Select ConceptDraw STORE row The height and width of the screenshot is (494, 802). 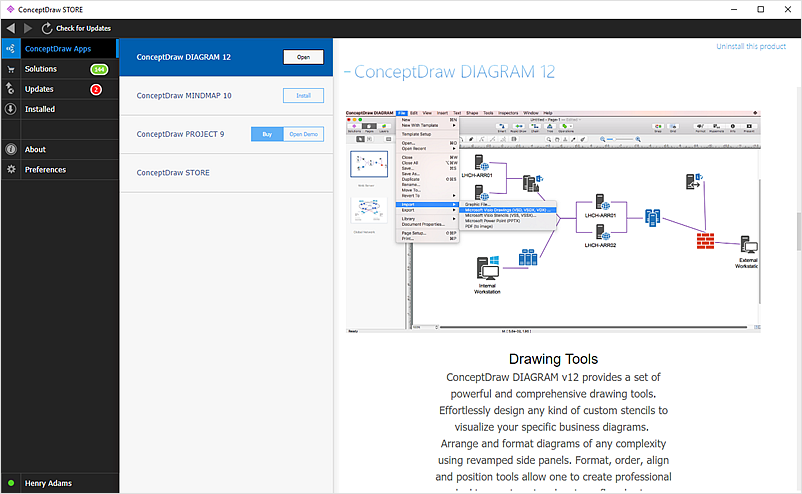pos(226,173)
